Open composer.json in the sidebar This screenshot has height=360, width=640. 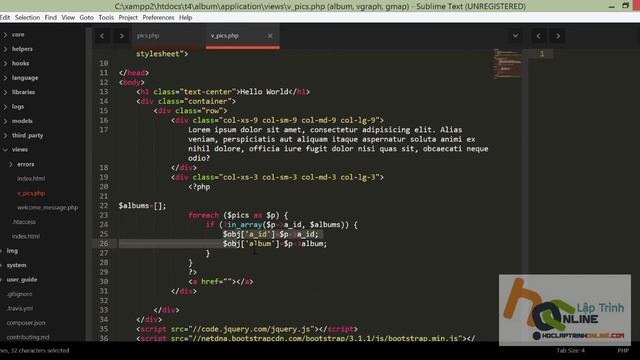click(26, 323)
